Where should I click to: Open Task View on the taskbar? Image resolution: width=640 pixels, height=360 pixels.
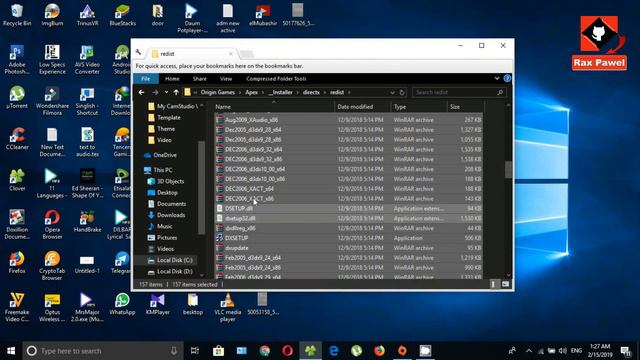pyautogui.click(x=195, y=351)
